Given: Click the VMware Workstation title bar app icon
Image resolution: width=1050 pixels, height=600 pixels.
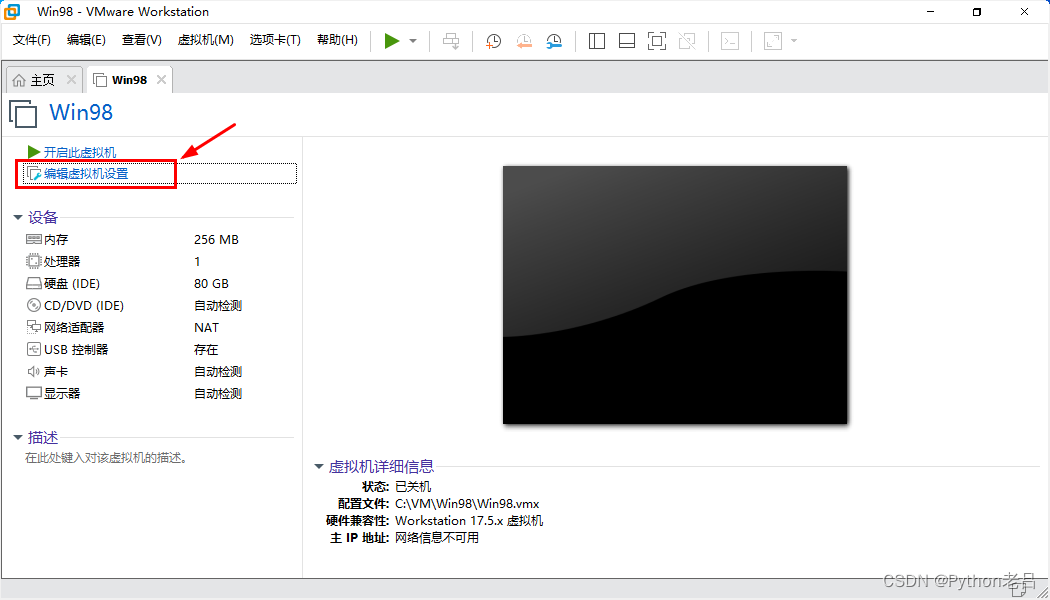Looking at the screenshot, I should click(12, 11).
